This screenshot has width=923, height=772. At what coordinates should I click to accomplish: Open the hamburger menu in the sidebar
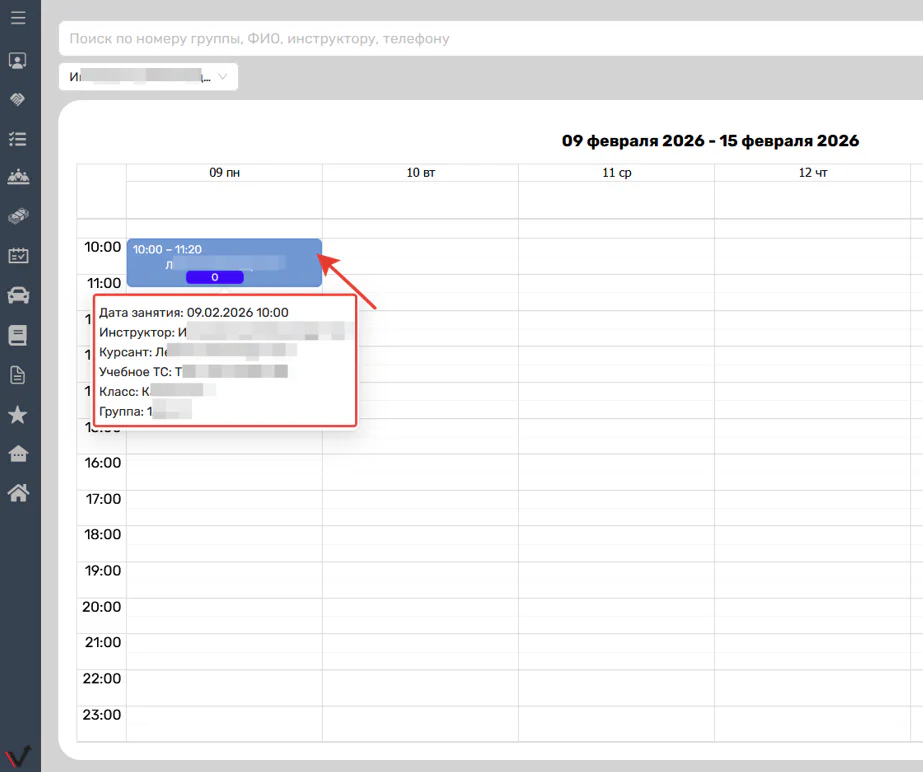coord(18,18)
